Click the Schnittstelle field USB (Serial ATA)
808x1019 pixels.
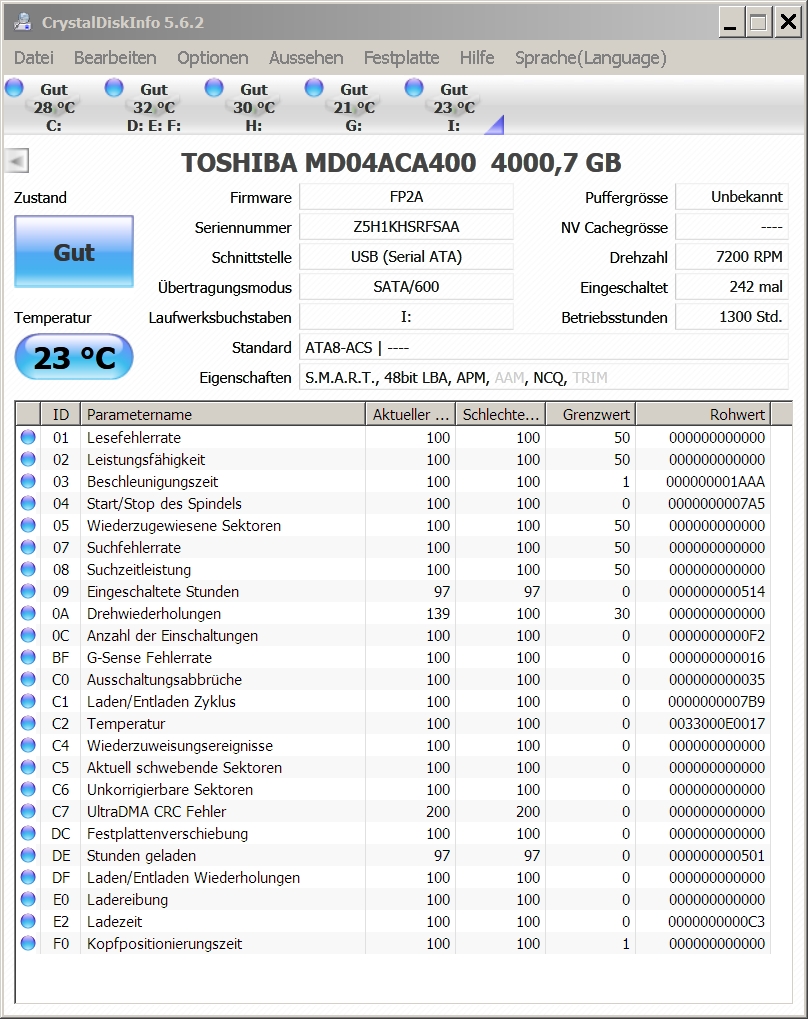tap(406, 257)
